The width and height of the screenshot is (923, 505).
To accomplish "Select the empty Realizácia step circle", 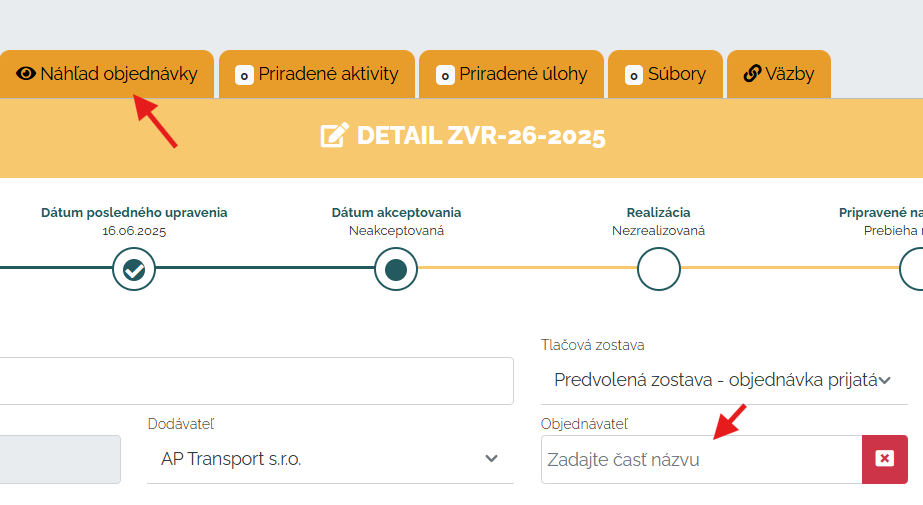I will click(x=659, y=269).
